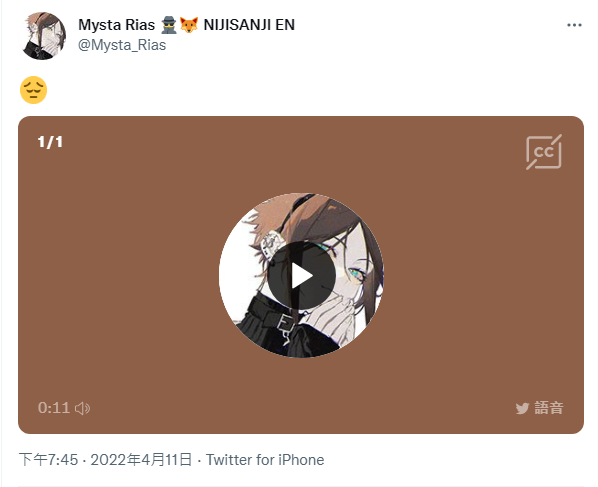Image resolution: width=598 pixels, height=487 pixels.
Task: Click the brown voice tweet card background
Action: [x=114, y=275]
